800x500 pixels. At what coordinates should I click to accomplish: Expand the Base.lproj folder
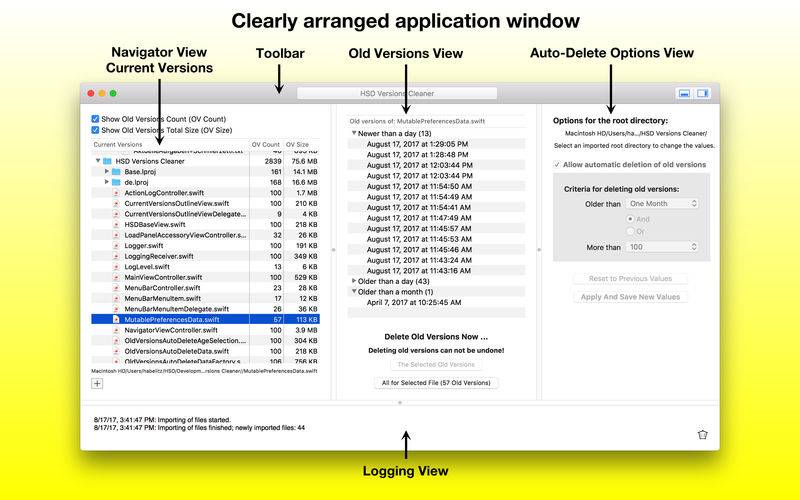coord(107,171)
